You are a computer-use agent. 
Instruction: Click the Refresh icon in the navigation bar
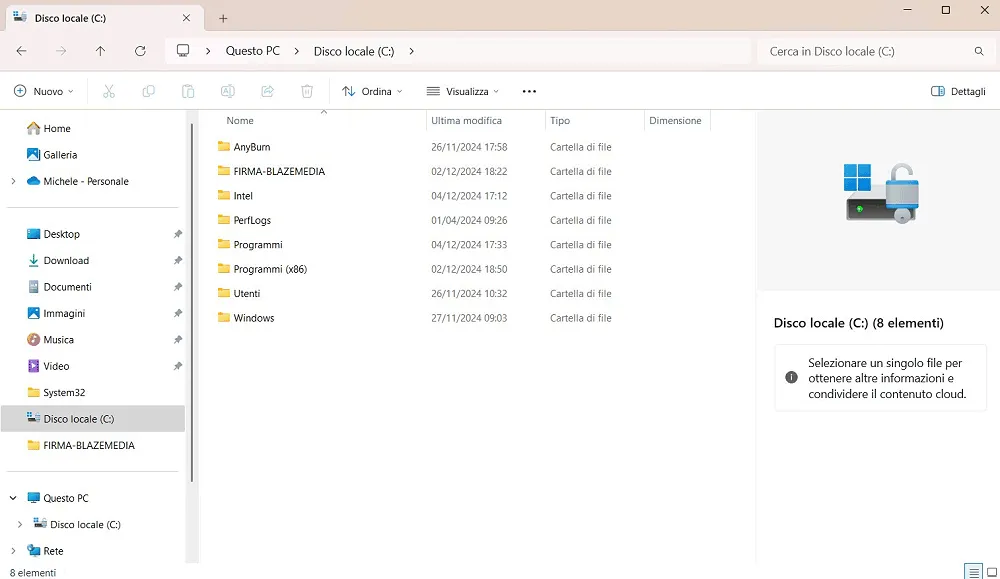140,51
